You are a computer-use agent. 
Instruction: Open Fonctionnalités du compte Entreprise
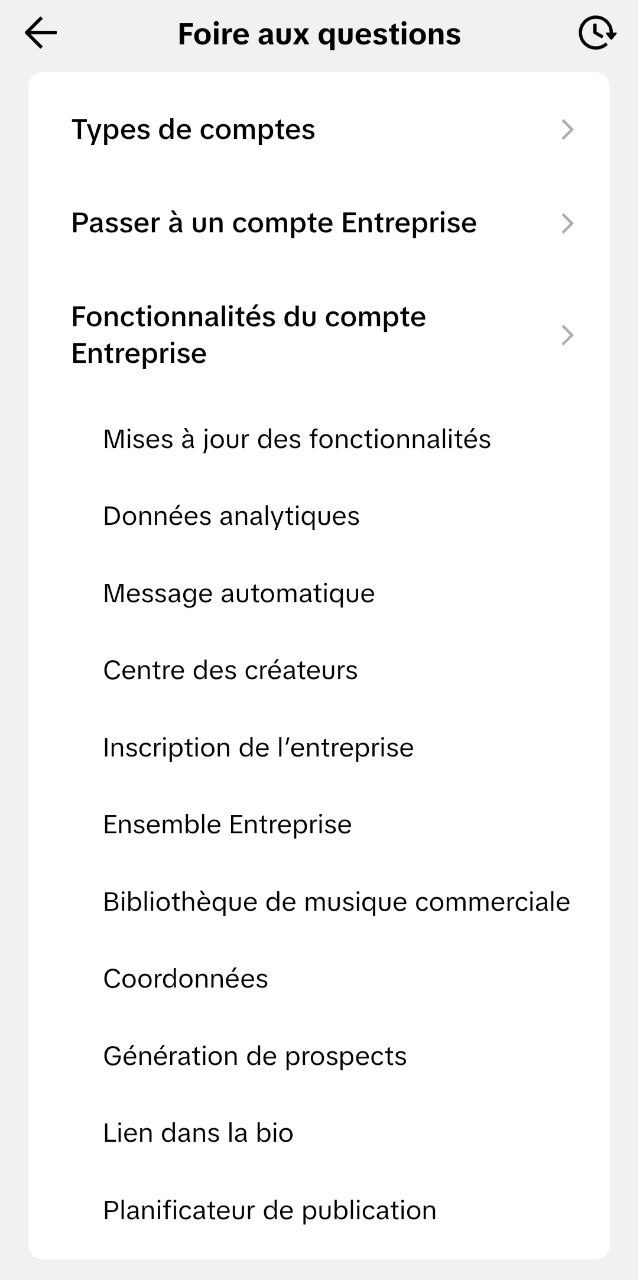coord(248,335)
